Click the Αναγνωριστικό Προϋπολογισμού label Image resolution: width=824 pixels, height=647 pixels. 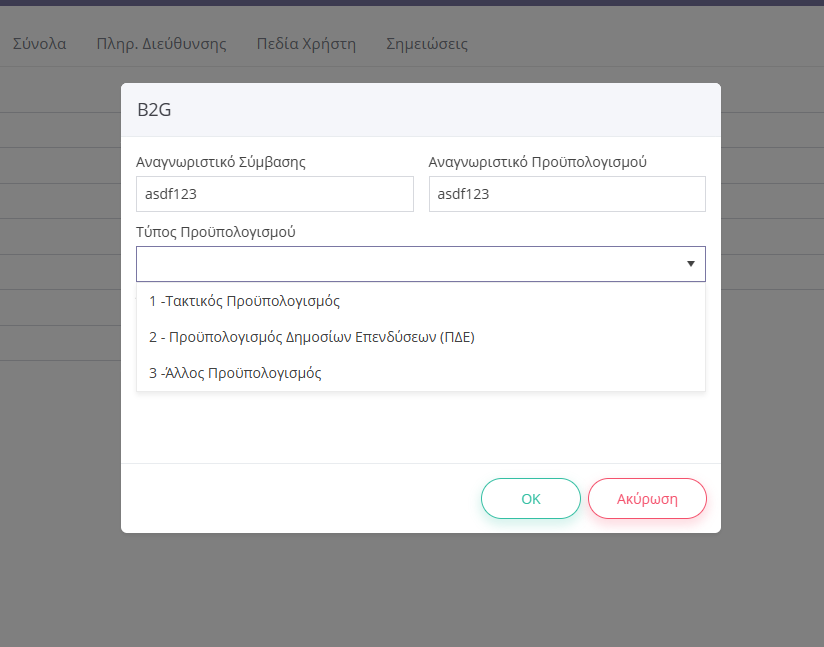click(537, 162)
